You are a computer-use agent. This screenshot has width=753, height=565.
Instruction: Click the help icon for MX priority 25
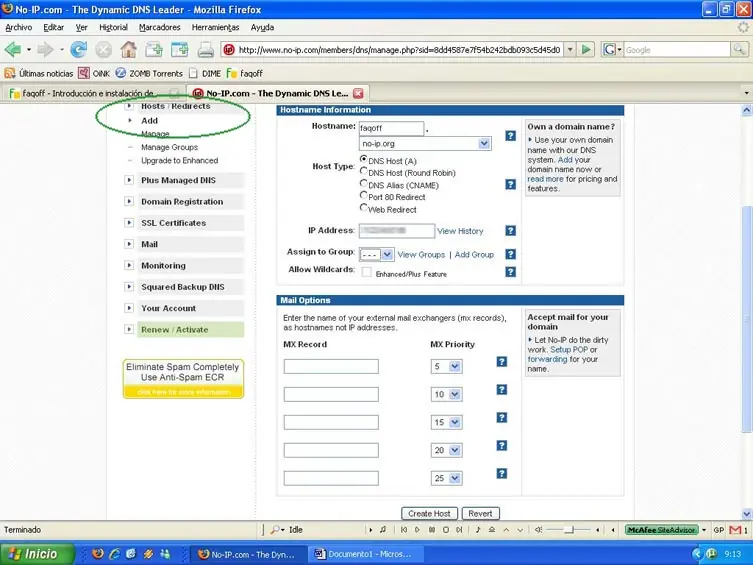pyautogui.click(x=501, y=474)
